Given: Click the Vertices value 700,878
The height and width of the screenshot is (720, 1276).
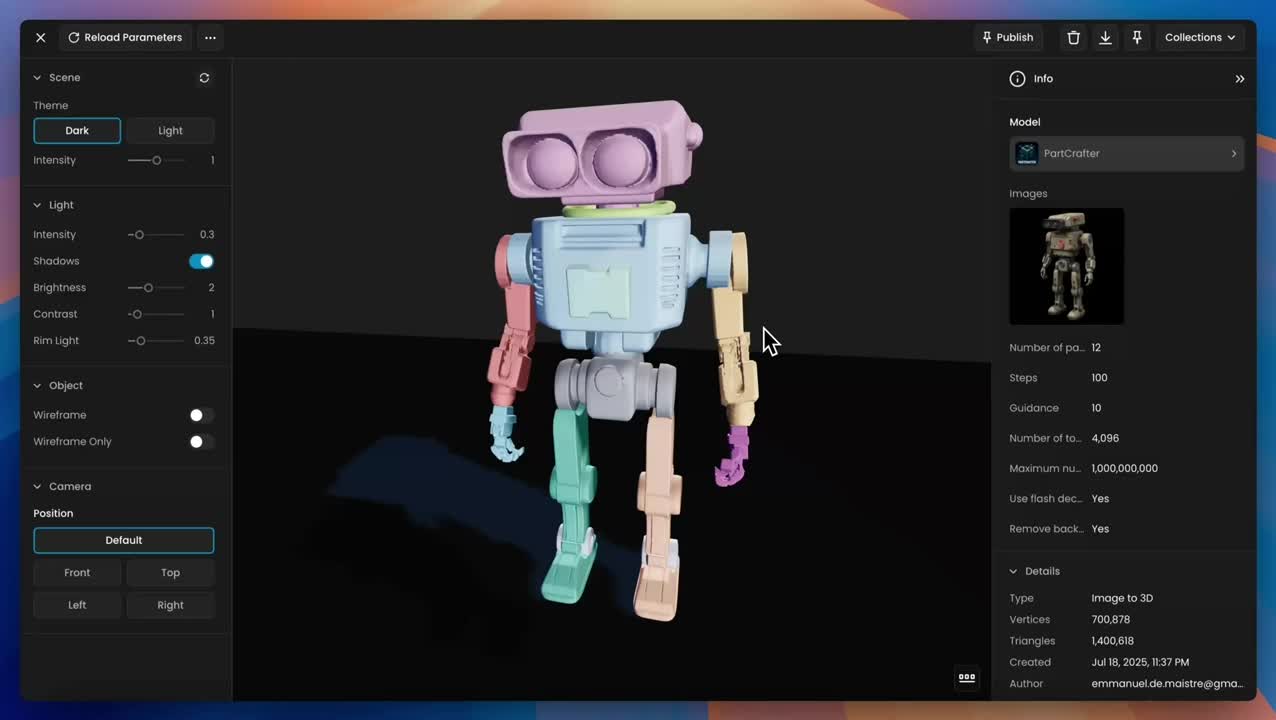Looking at the screenshot, I should pos(1110,620).
